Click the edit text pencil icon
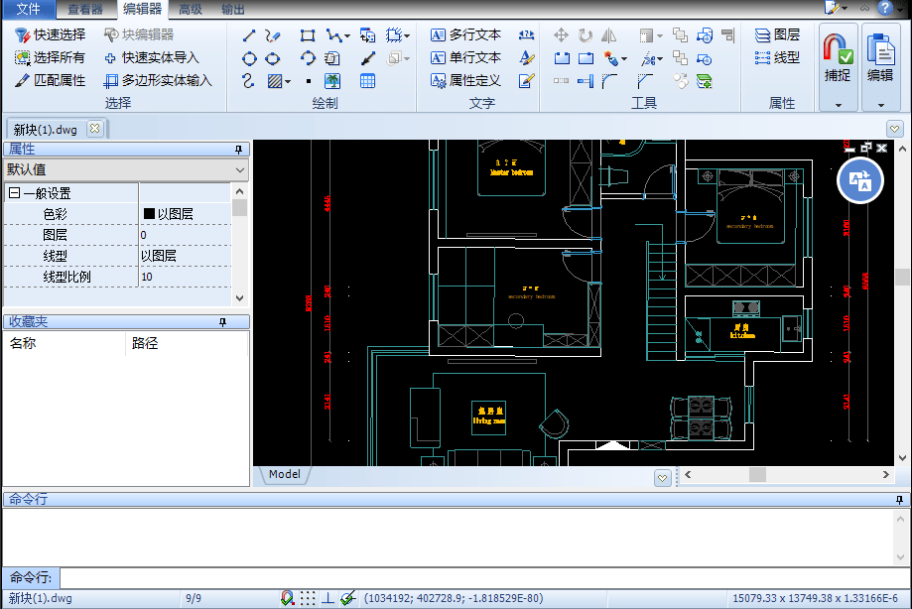This screenshot has height=609, width=912. point(526,81)
